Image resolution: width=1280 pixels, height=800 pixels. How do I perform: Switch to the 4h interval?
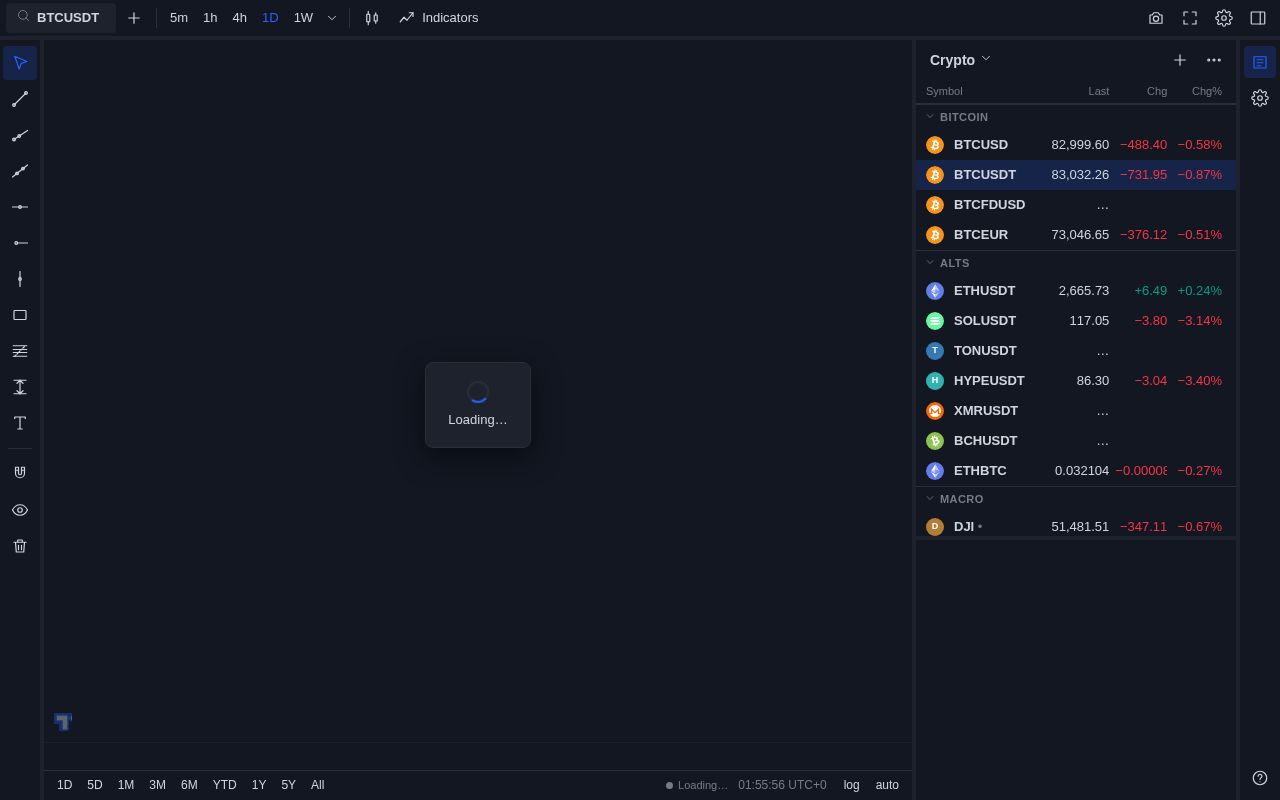tap(240, 18)
